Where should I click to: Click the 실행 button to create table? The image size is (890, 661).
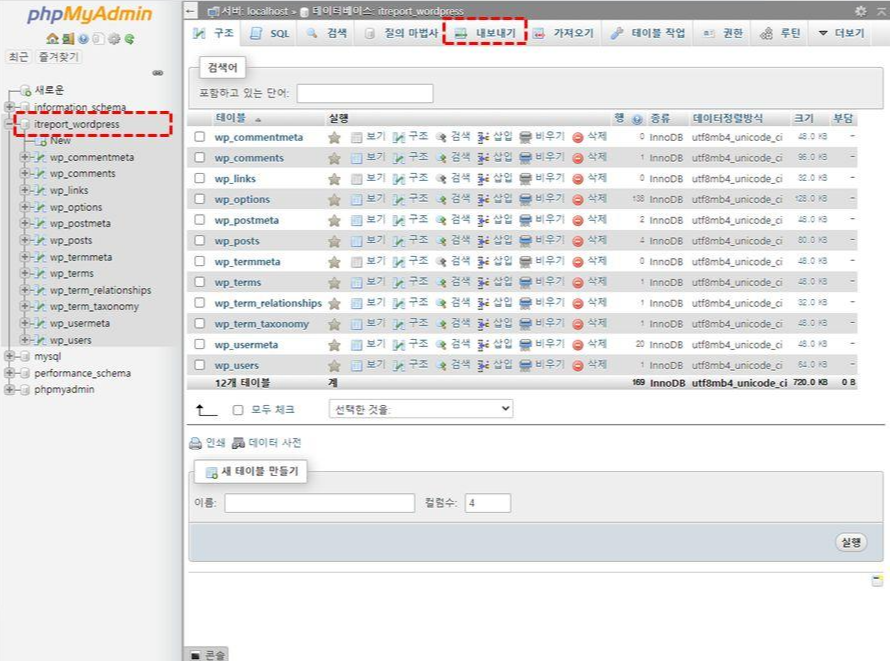851,542
